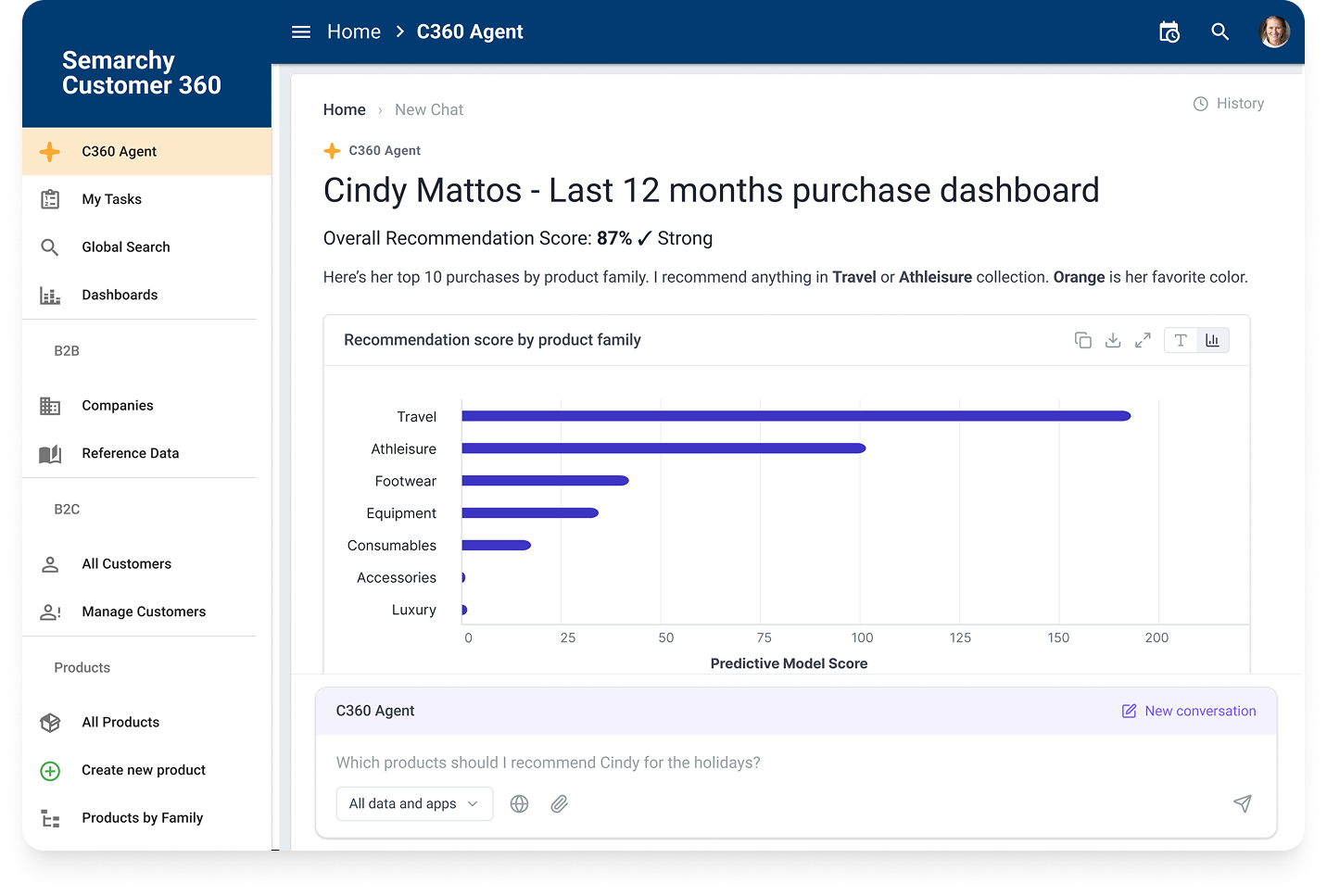
Task: Switch chart to bar chart view
Action: point(1213,340)
